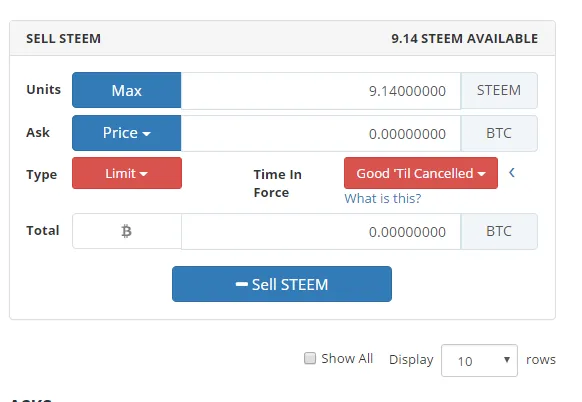Click the minus icon on Sell STEEM button

coord(242,284)
